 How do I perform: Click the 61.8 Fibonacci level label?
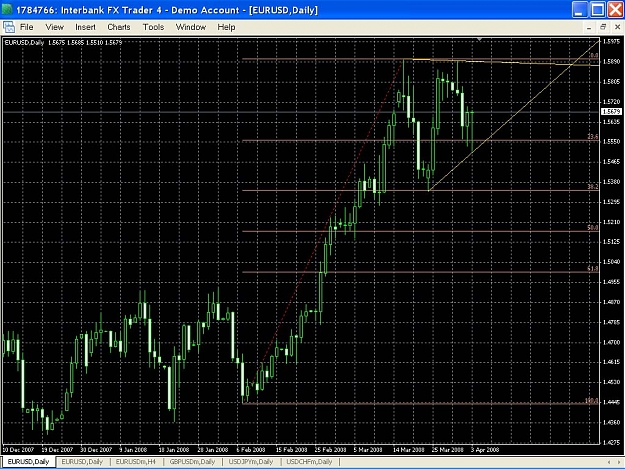(x=593, y=269)
